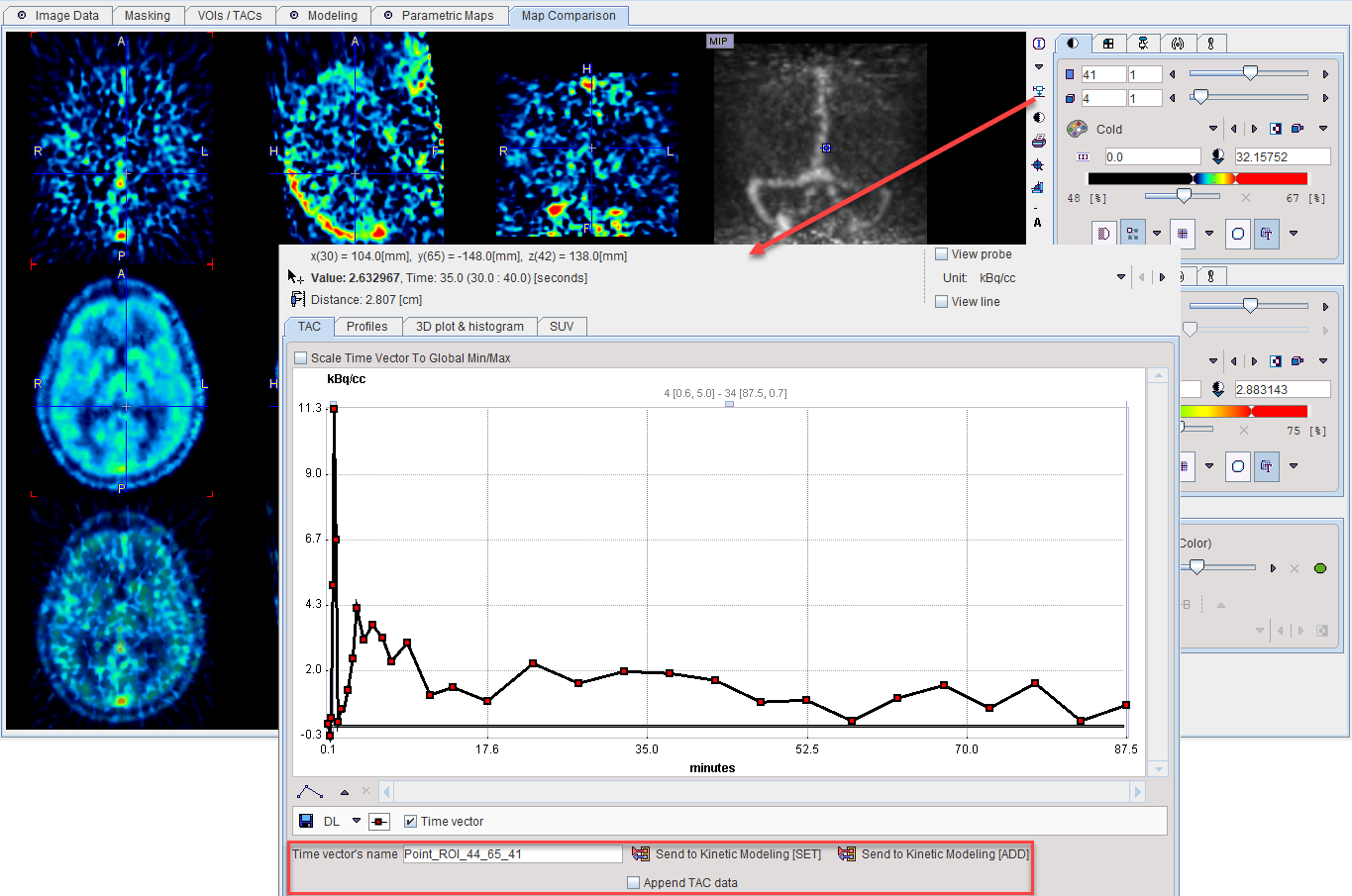This screenshot has height=896, width=1352.
Task: Click the invert color table checkered icon
Action: (1276, 129)
